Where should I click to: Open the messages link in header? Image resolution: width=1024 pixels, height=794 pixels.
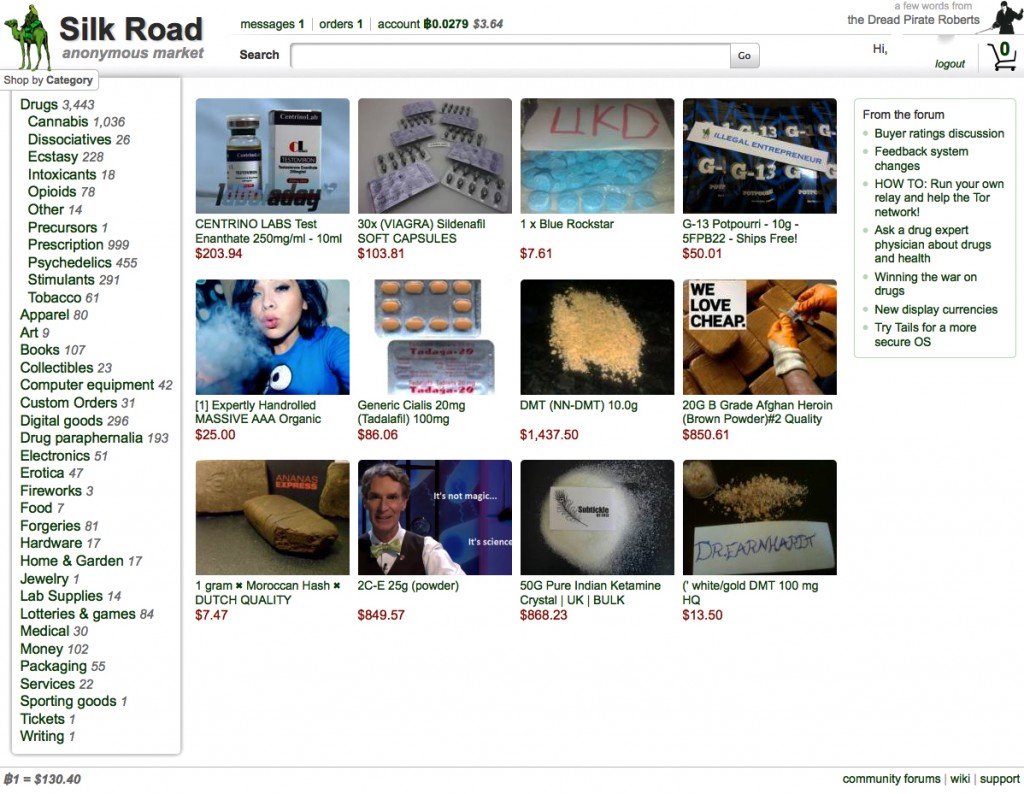(x=272, y=24)
